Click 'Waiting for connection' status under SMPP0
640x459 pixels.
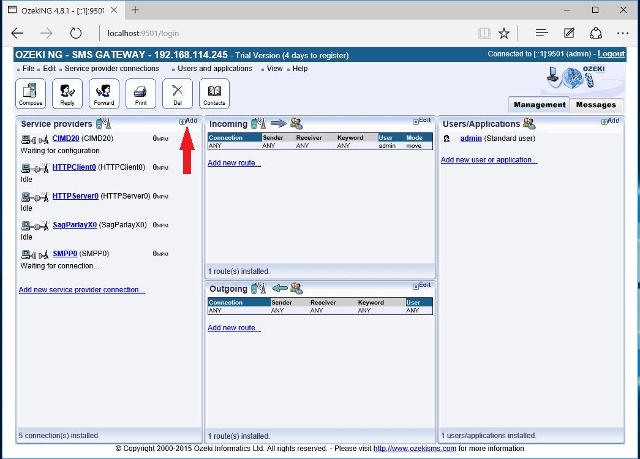(59, 266)
